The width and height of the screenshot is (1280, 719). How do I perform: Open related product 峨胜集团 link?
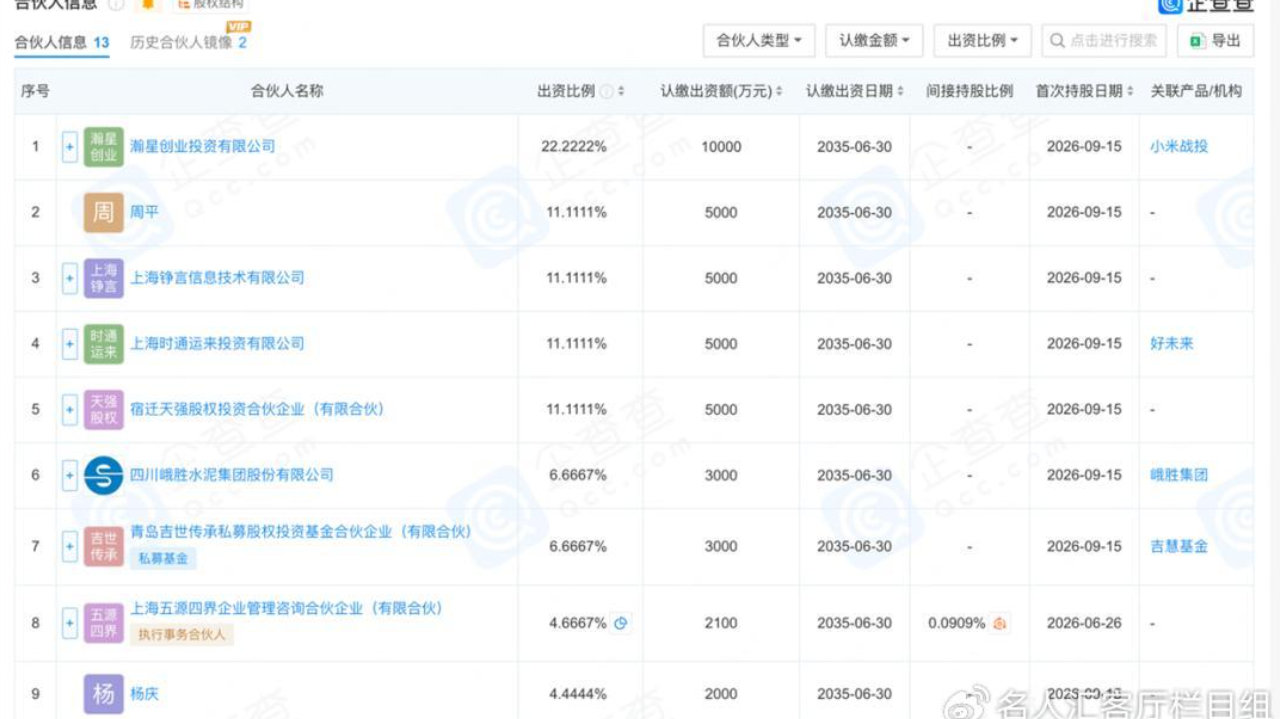coord(1179,475)
